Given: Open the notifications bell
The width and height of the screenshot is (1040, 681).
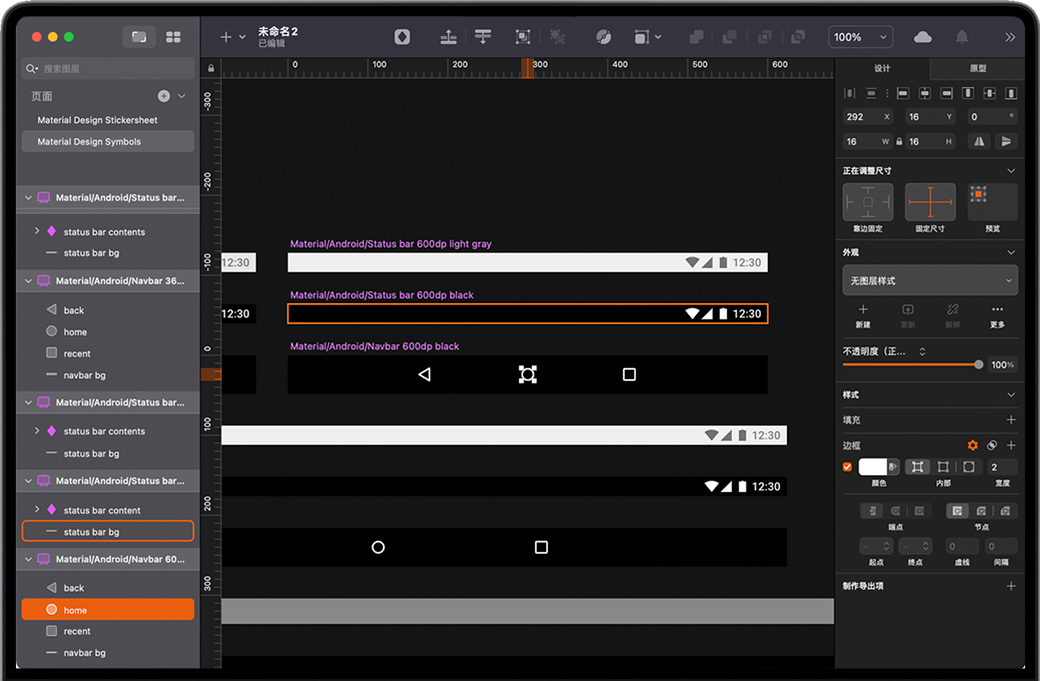Looking at the screenshot, I should 962,37.
